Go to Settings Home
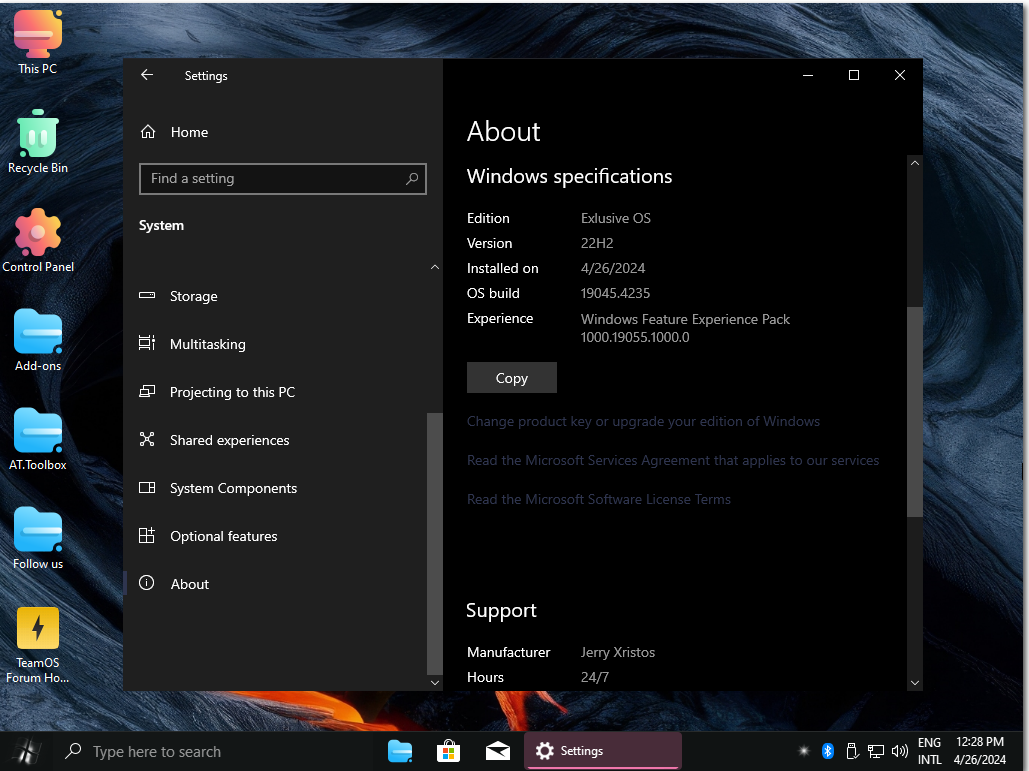This screenshot has width=1029, height=771. (189, 132)
